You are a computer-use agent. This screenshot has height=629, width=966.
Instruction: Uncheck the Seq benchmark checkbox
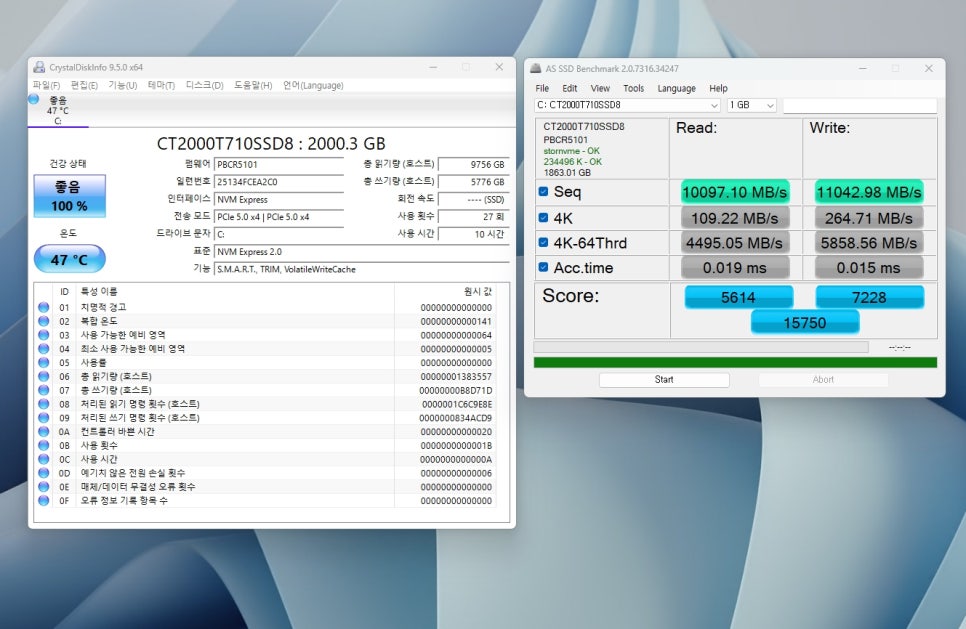click(543, 192)
